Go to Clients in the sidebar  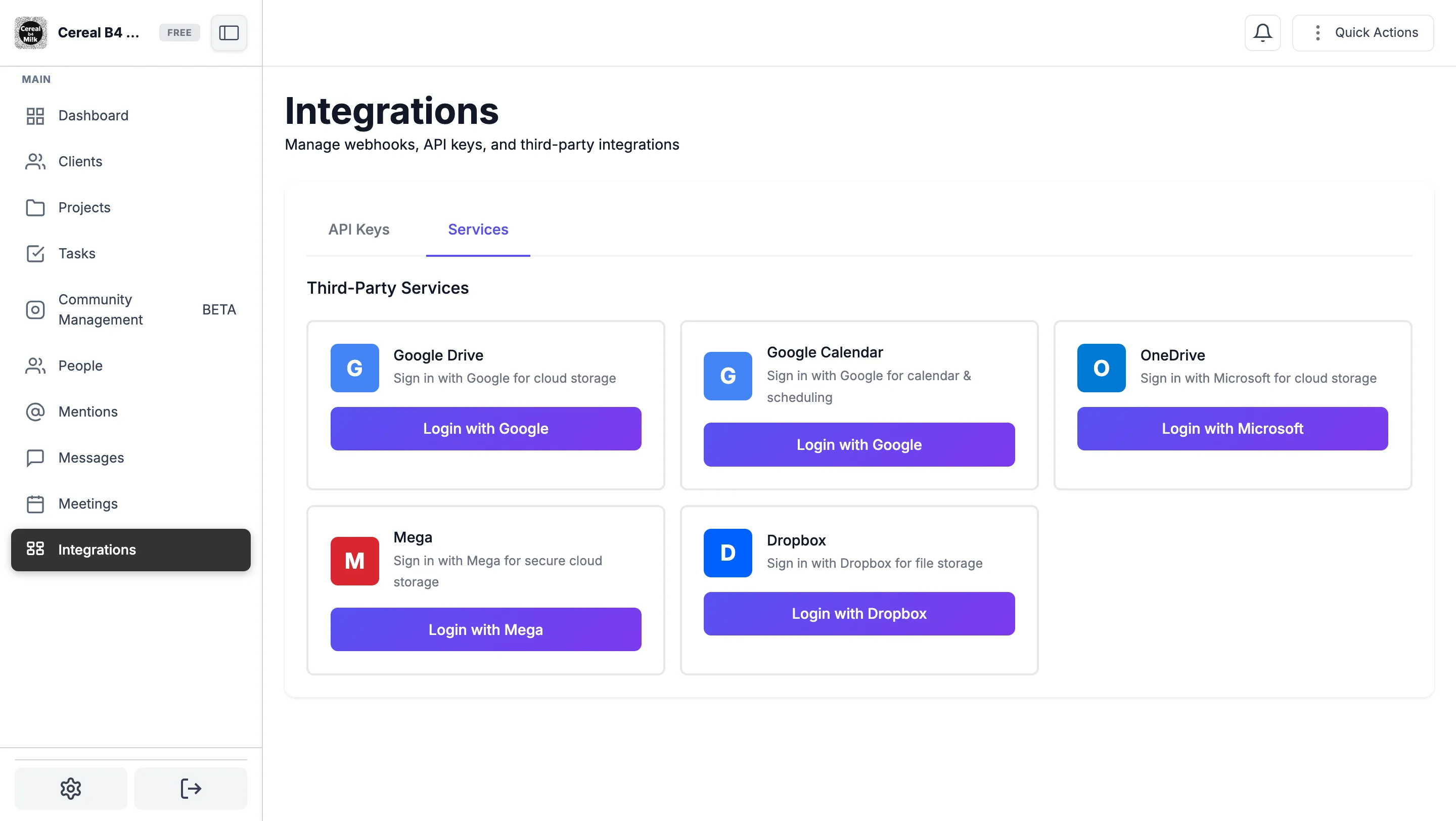(x=80, y=162)
